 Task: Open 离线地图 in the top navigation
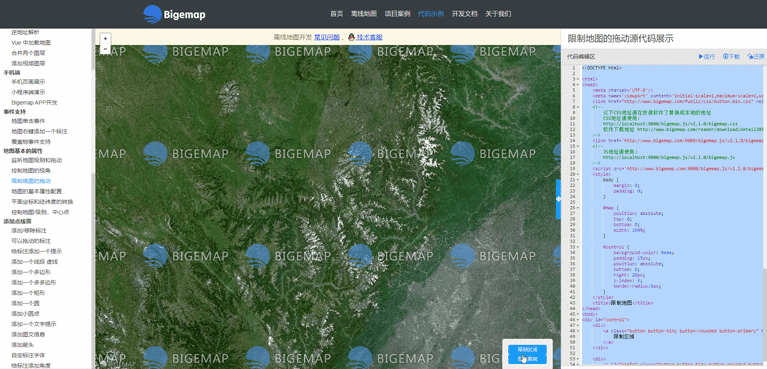click(x=363, y=14)
